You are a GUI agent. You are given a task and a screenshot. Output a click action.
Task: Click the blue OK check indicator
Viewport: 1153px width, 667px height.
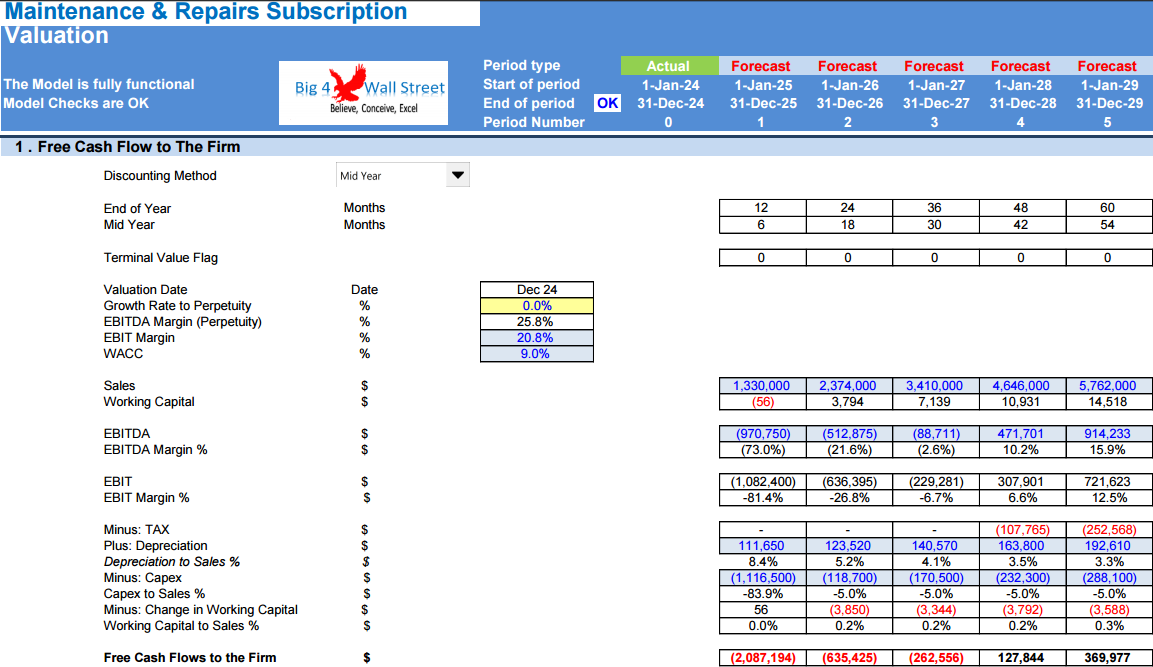607,103
